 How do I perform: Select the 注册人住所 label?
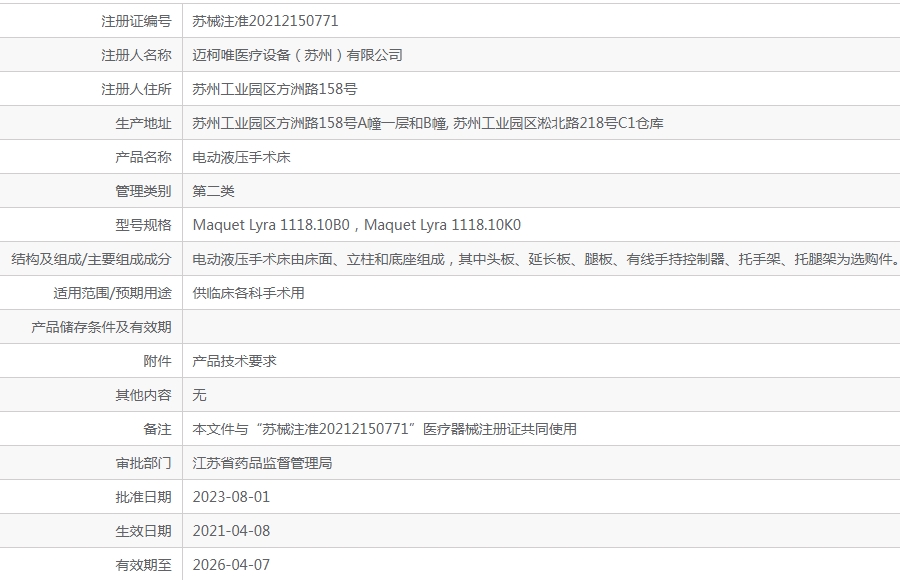136,89
